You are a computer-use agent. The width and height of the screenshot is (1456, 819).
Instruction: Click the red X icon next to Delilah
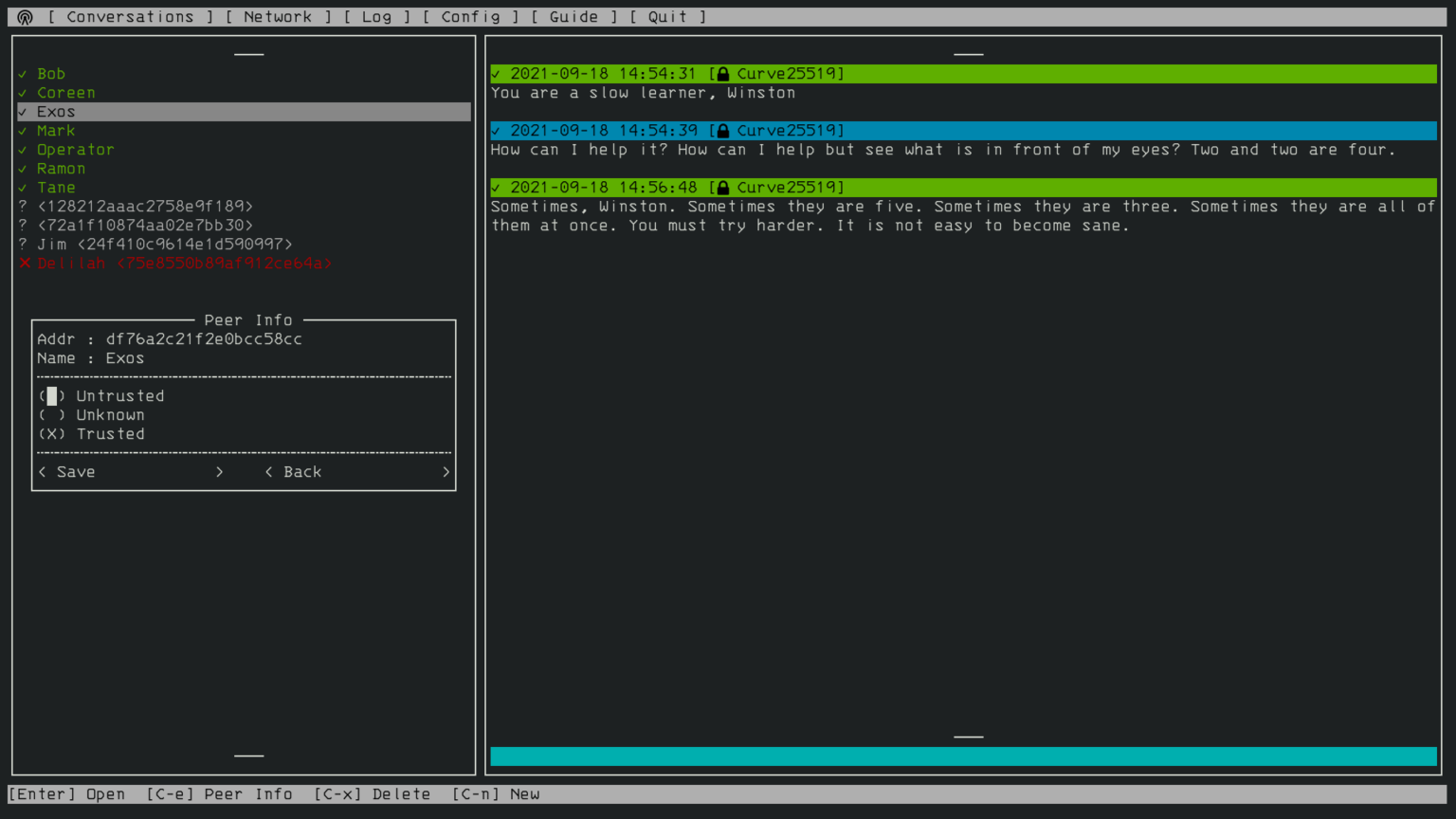[24, 263]
